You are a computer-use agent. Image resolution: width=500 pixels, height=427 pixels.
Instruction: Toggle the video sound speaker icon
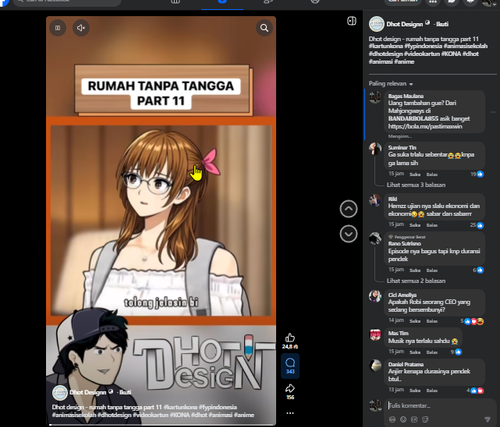click(x=81, y=28)
